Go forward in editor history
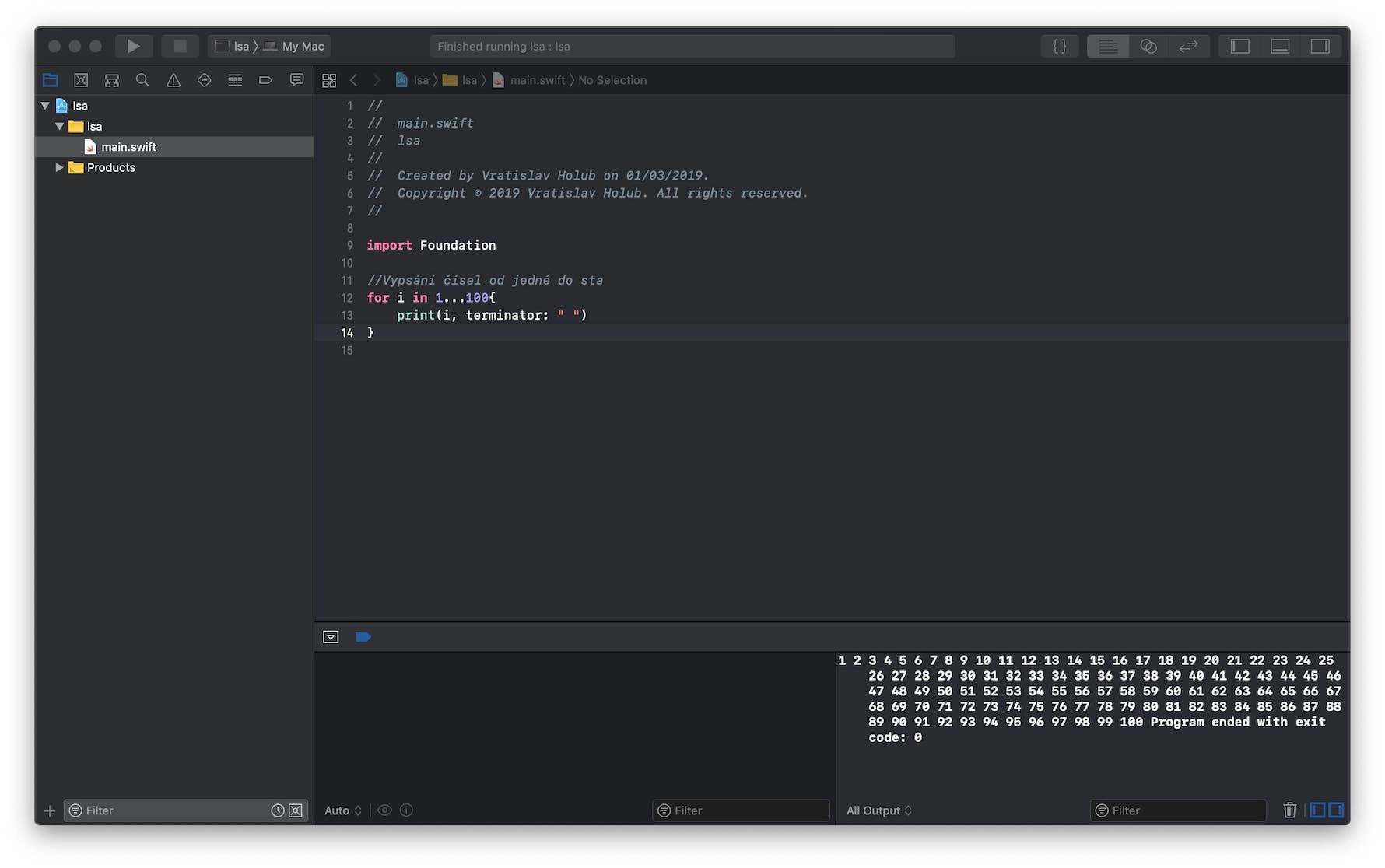1385x868 pixels. pos(377,80)
